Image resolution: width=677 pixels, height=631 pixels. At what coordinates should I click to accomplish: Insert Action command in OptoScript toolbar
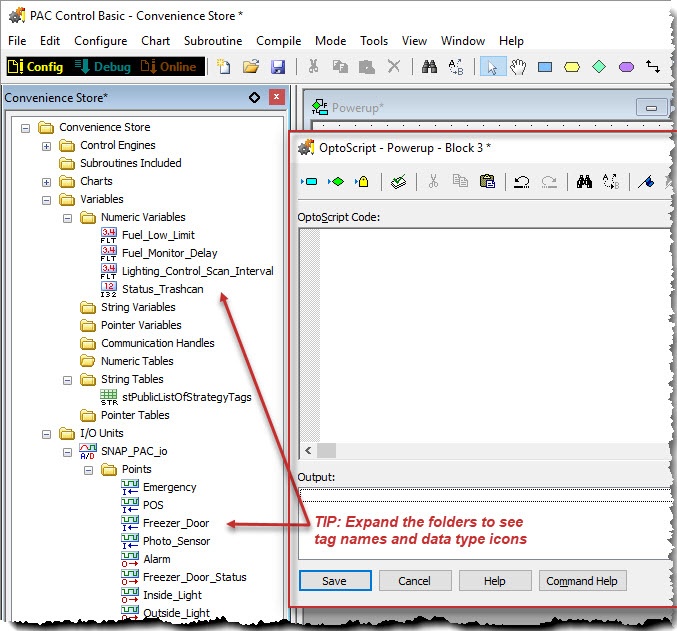point(309,181)
